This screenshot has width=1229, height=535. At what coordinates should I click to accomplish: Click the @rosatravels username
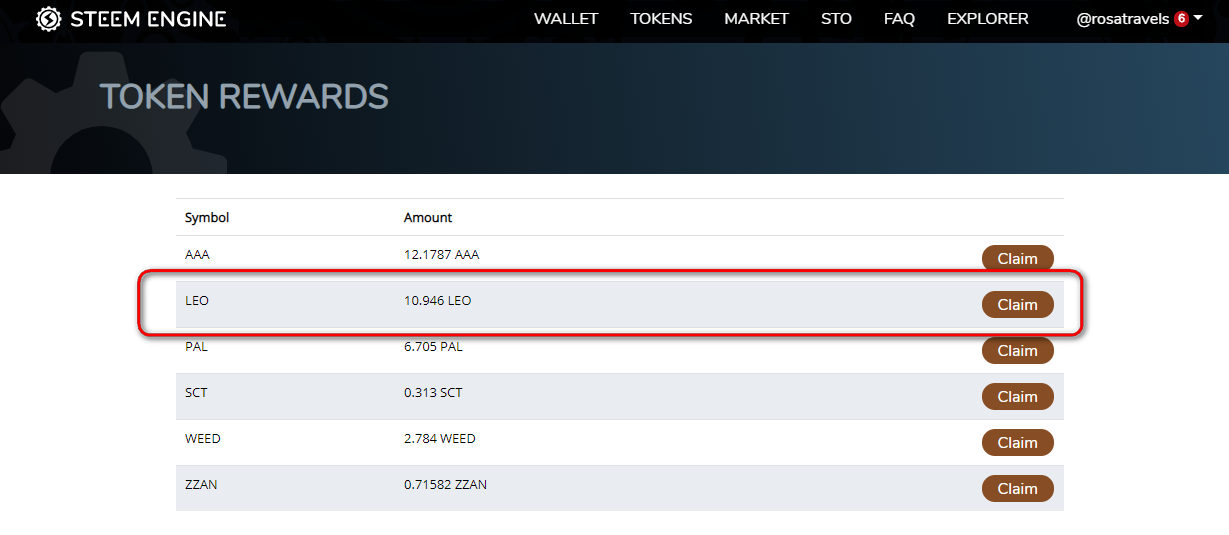pos(1122,19)
